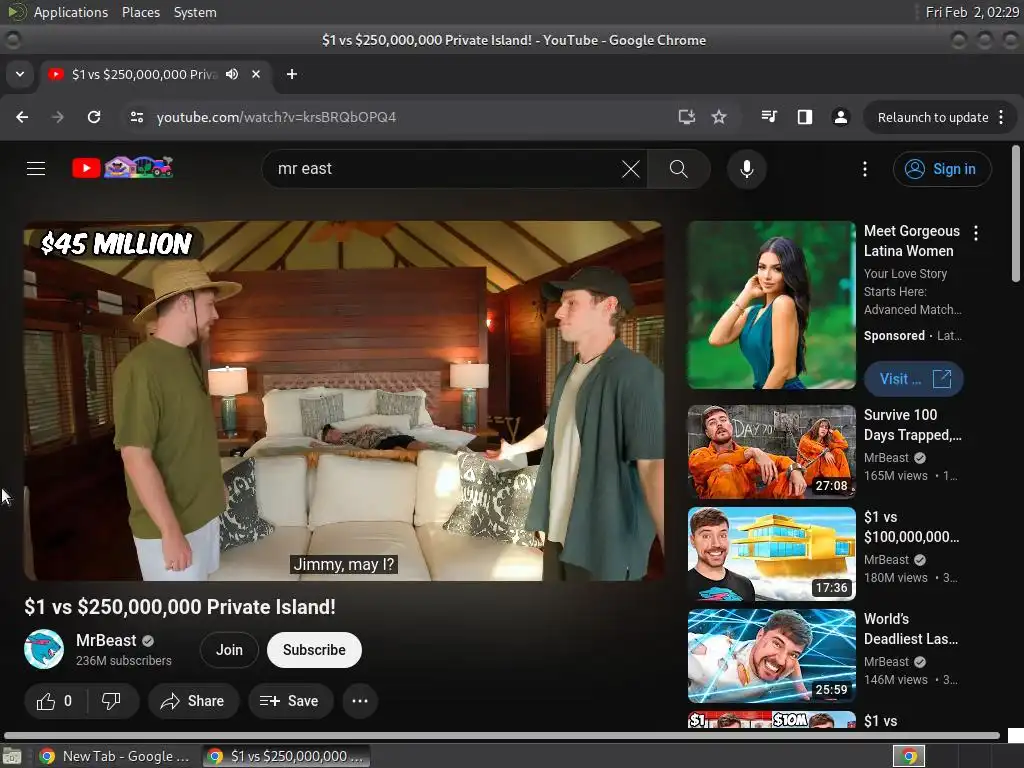1024x768 pixels.
Task: Toggle the Chrome side panel
Action: (x=805, y=117)
